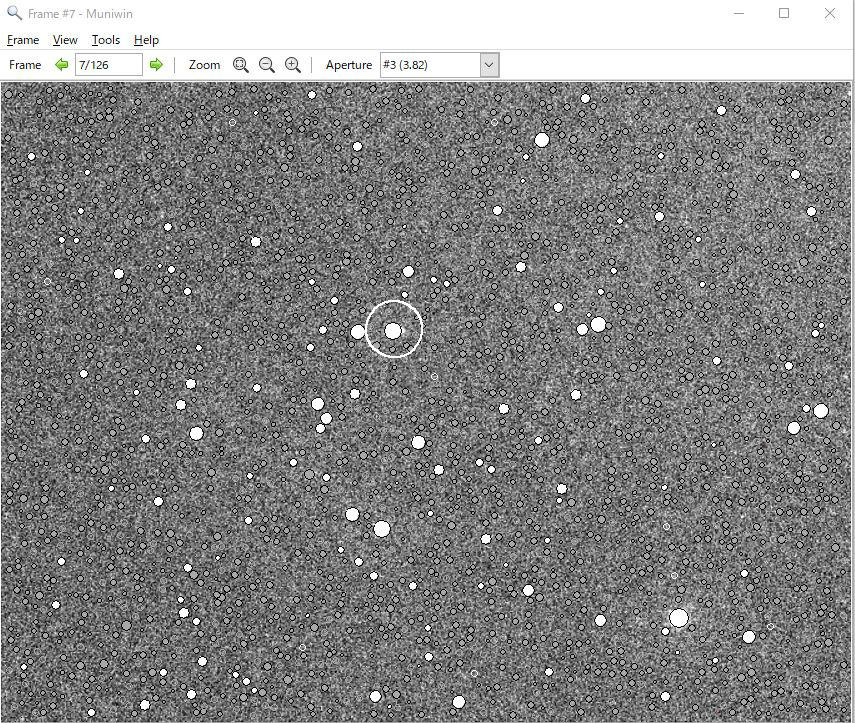This screenshot has width=855, height=723.
Task: Maximize the Muniwin frame window
Action: (x=784, y=13)
